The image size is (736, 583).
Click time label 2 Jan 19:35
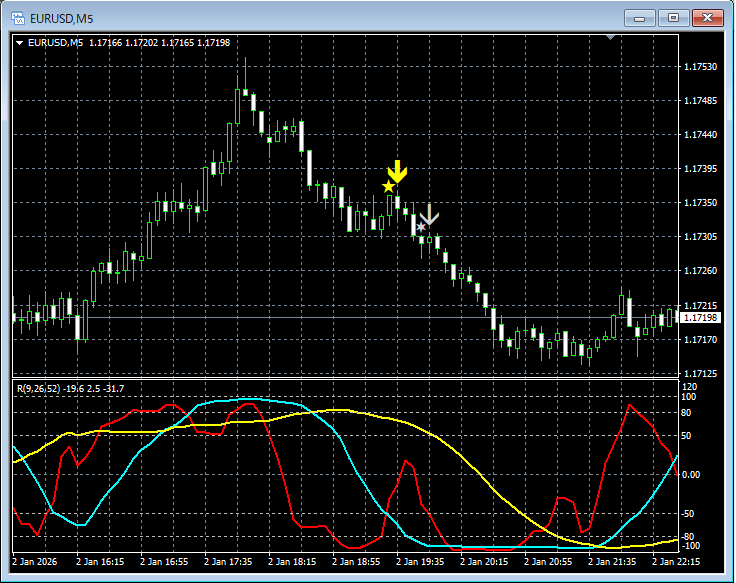[x=421, y=561]
